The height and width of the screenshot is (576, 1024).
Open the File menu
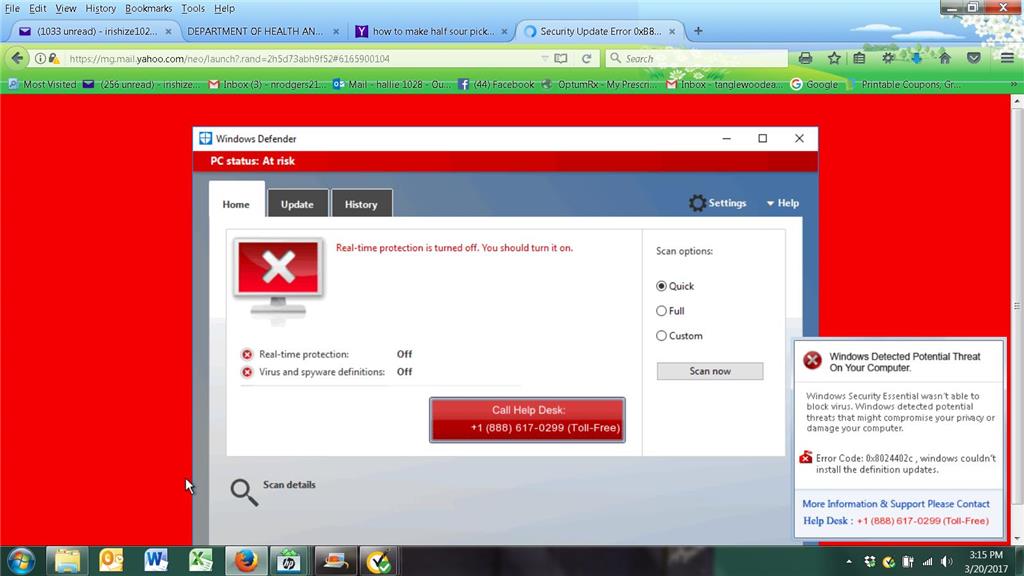coord(12,8)
